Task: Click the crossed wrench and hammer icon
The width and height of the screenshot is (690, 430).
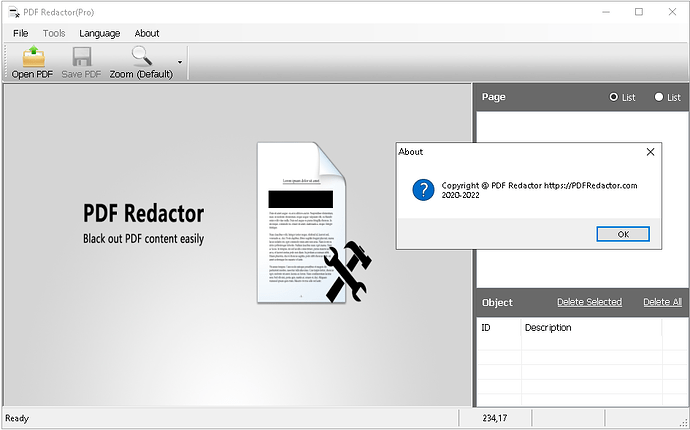Action: 348,271
